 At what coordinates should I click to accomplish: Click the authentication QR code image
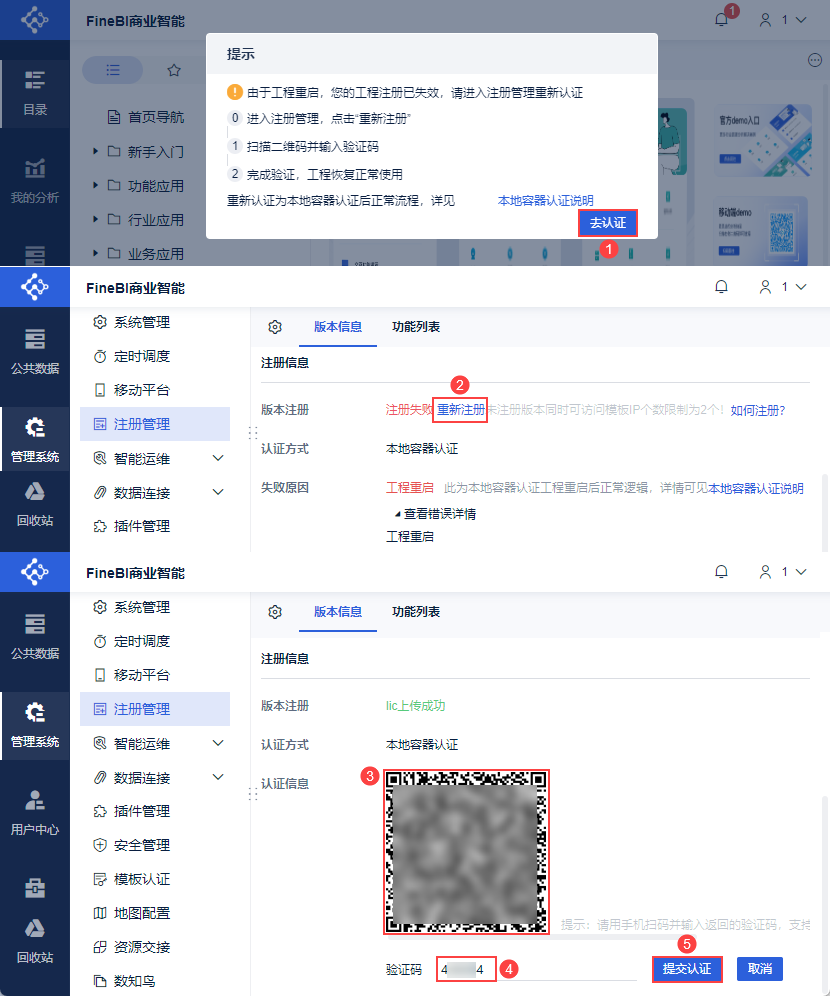pyautogui.click(x=466, y=852)
